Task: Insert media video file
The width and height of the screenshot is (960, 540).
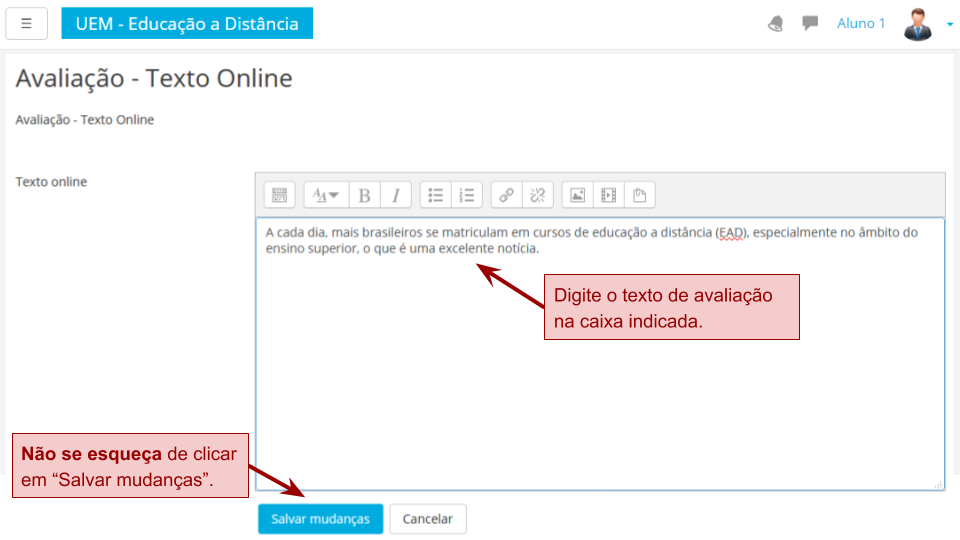Action: pos(608,195)
